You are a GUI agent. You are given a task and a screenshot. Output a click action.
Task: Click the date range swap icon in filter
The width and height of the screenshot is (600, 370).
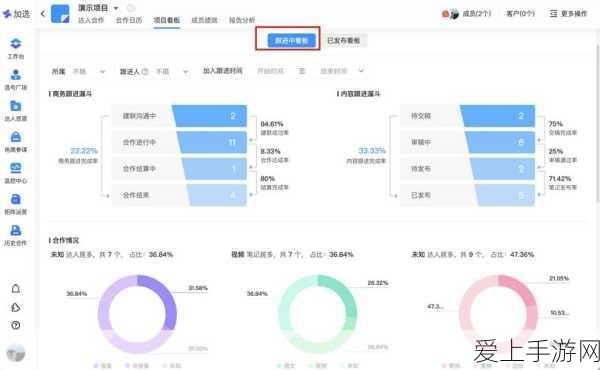pyautogui.click(x=302, y=71)
